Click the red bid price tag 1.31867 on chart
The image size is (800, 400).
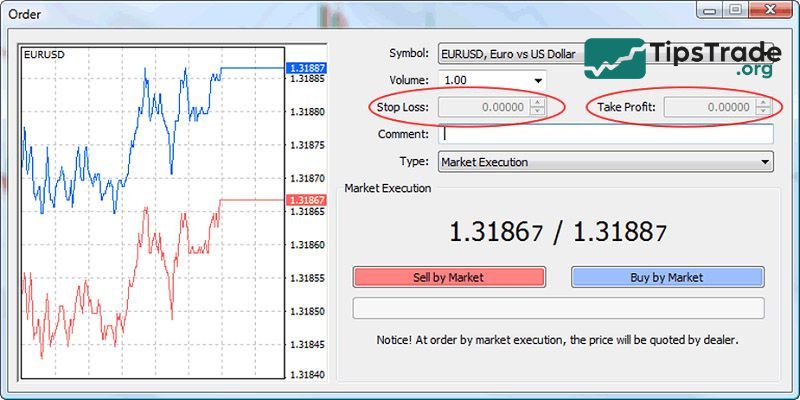tap(305, 200)
